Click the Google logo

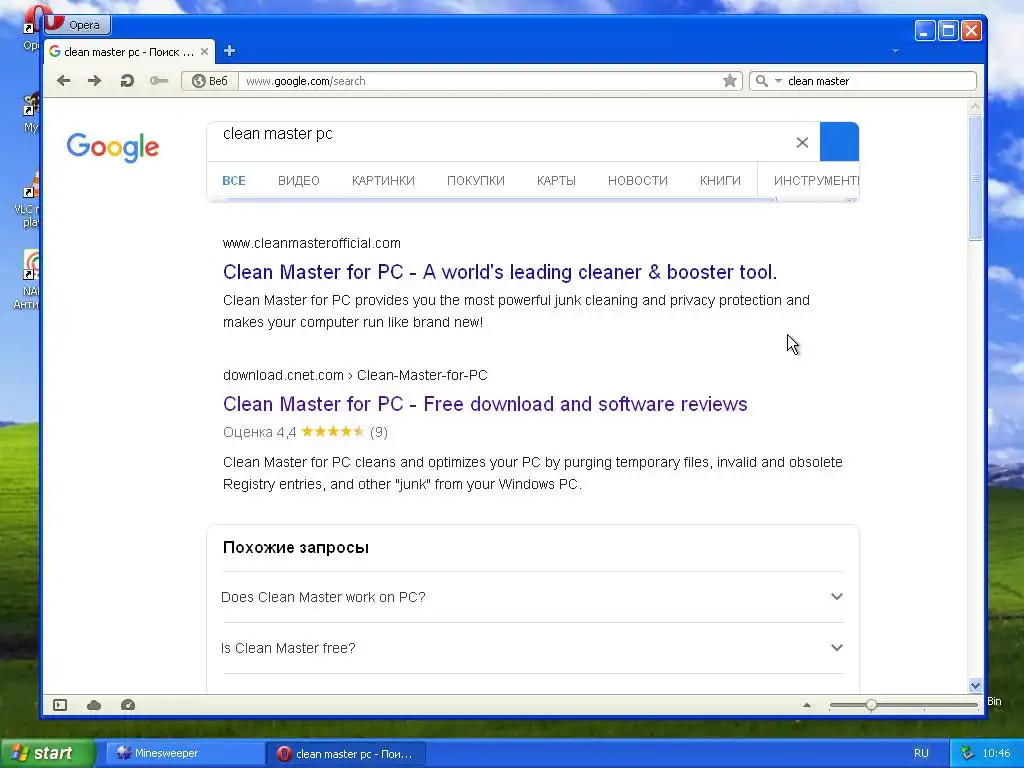(x=112, y=147)
